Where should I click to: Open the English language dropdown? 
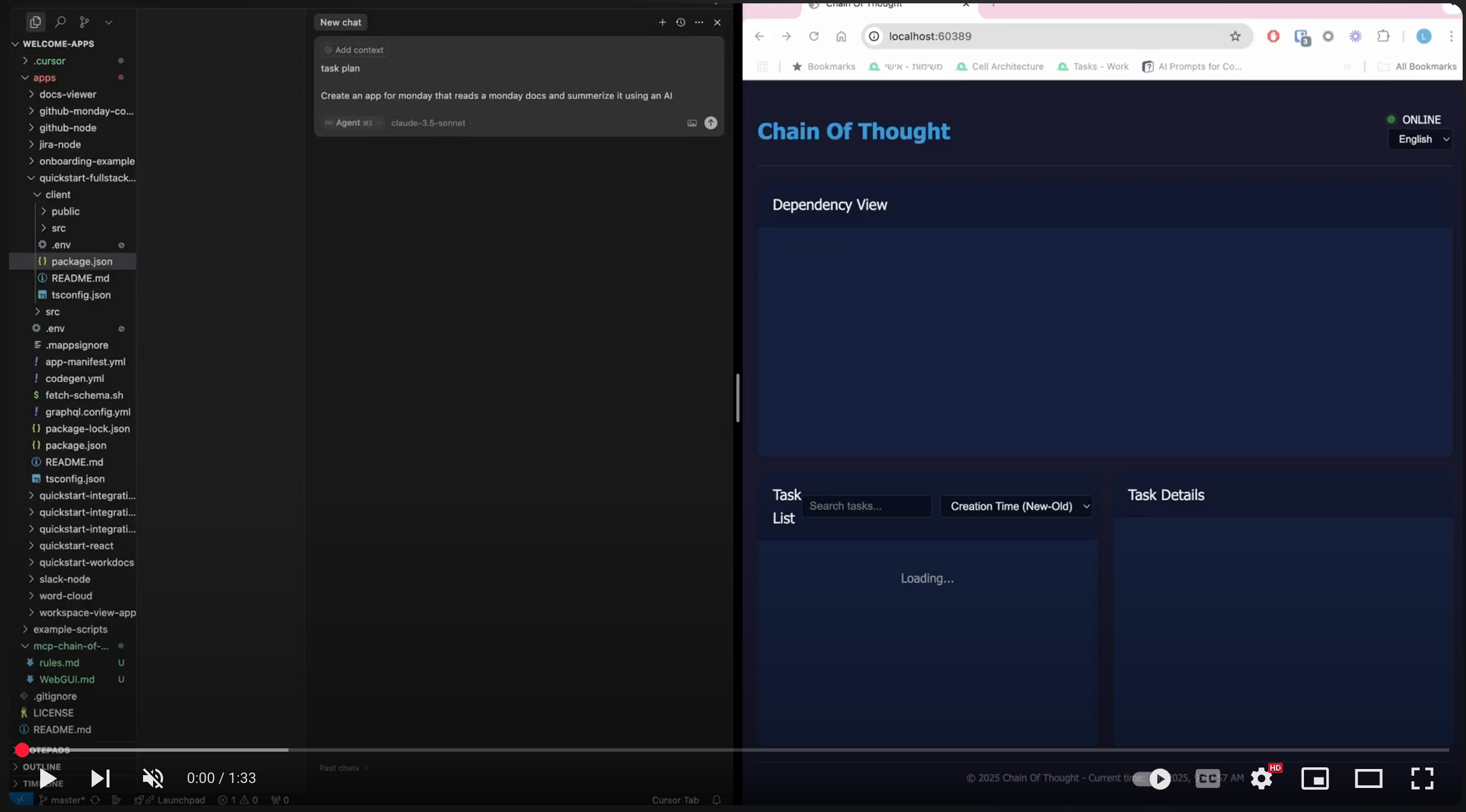pos(1421,140)
